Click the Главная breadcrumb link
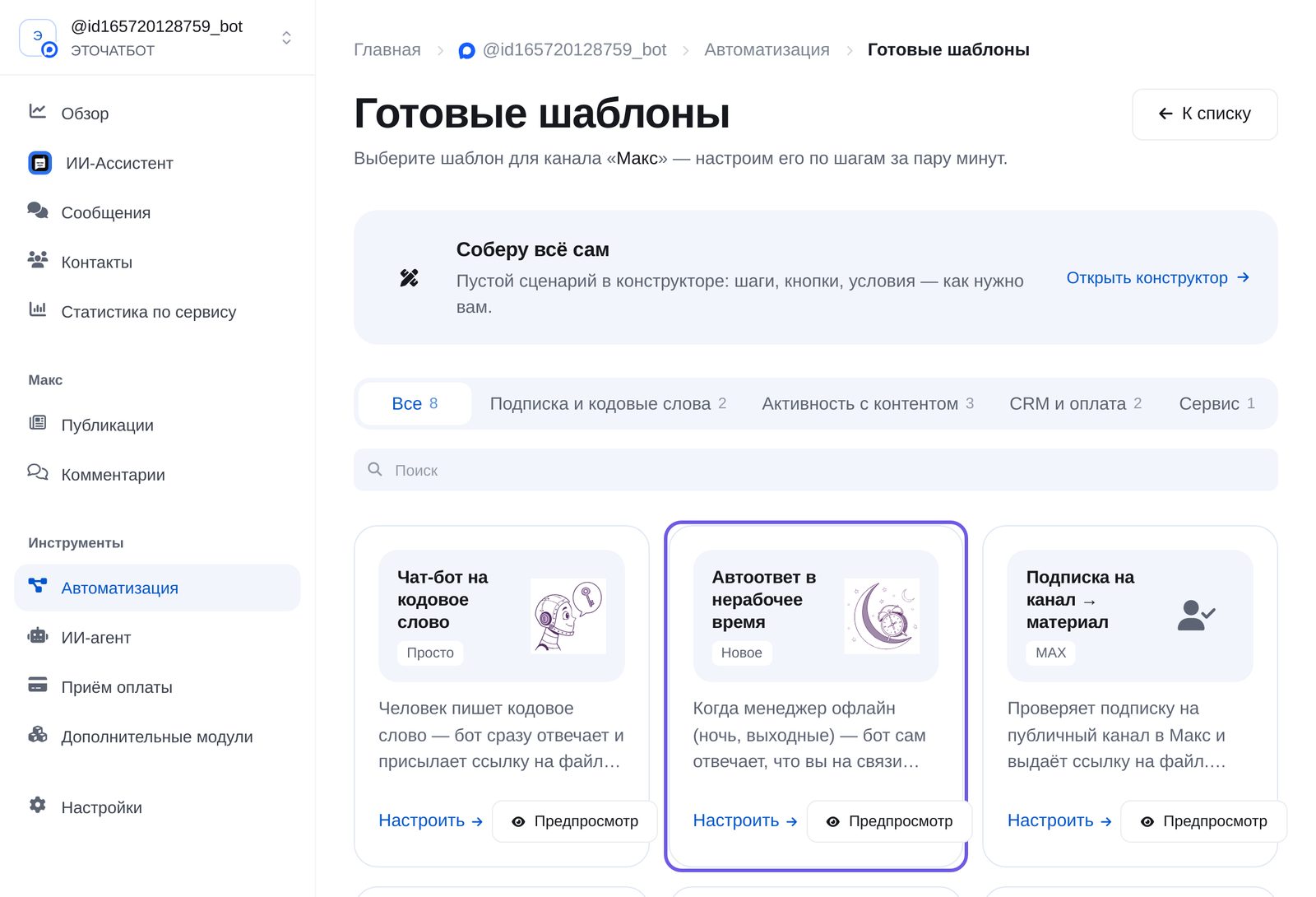 click(387, 49)
